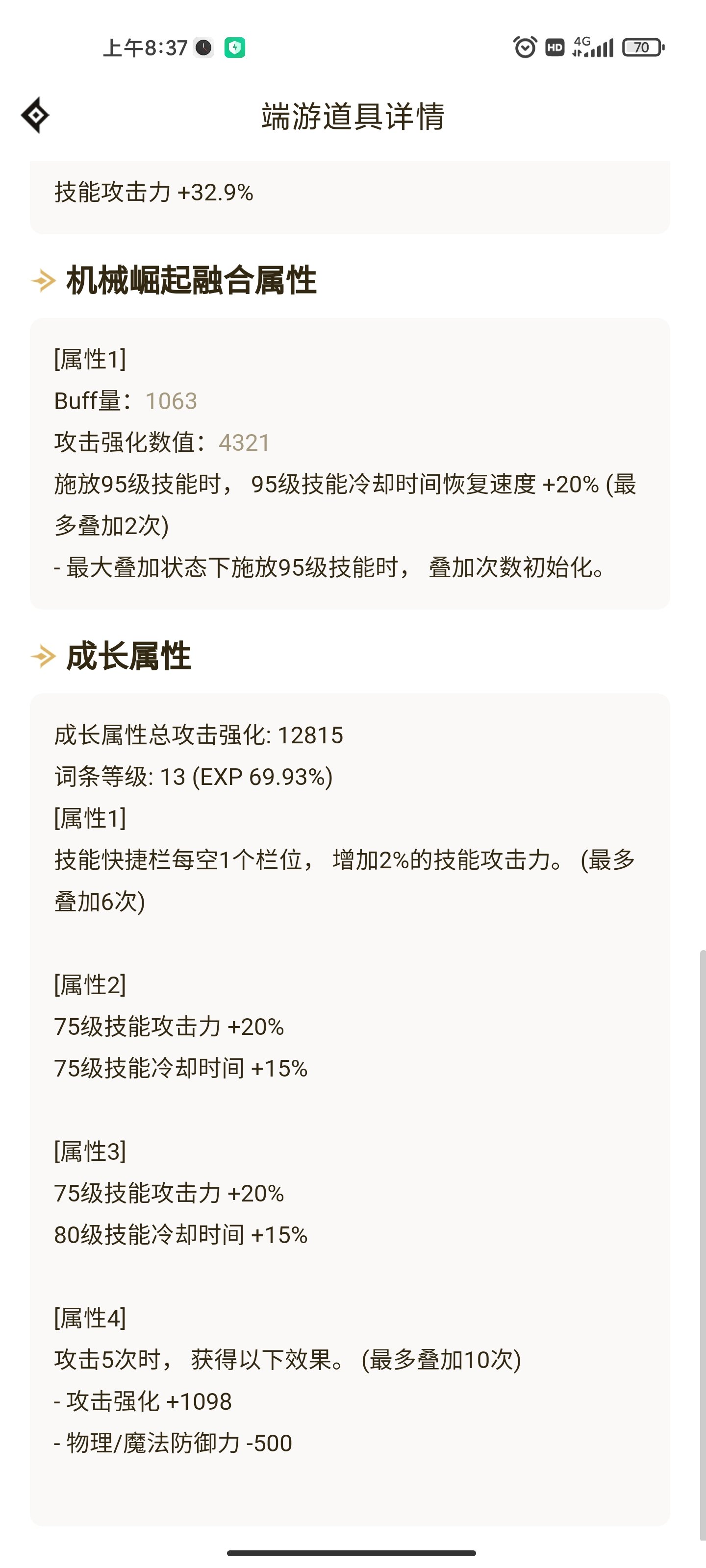
Task: Tap the green shield icon in status bar
Action: point(234,48)
